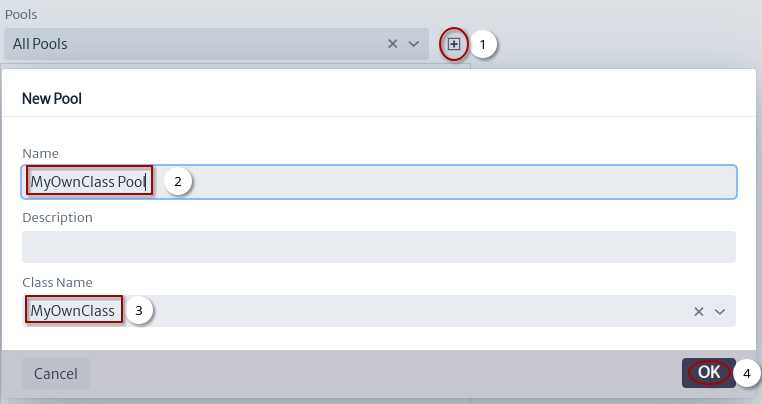Clear the All Pools selection

click(393, 44)
